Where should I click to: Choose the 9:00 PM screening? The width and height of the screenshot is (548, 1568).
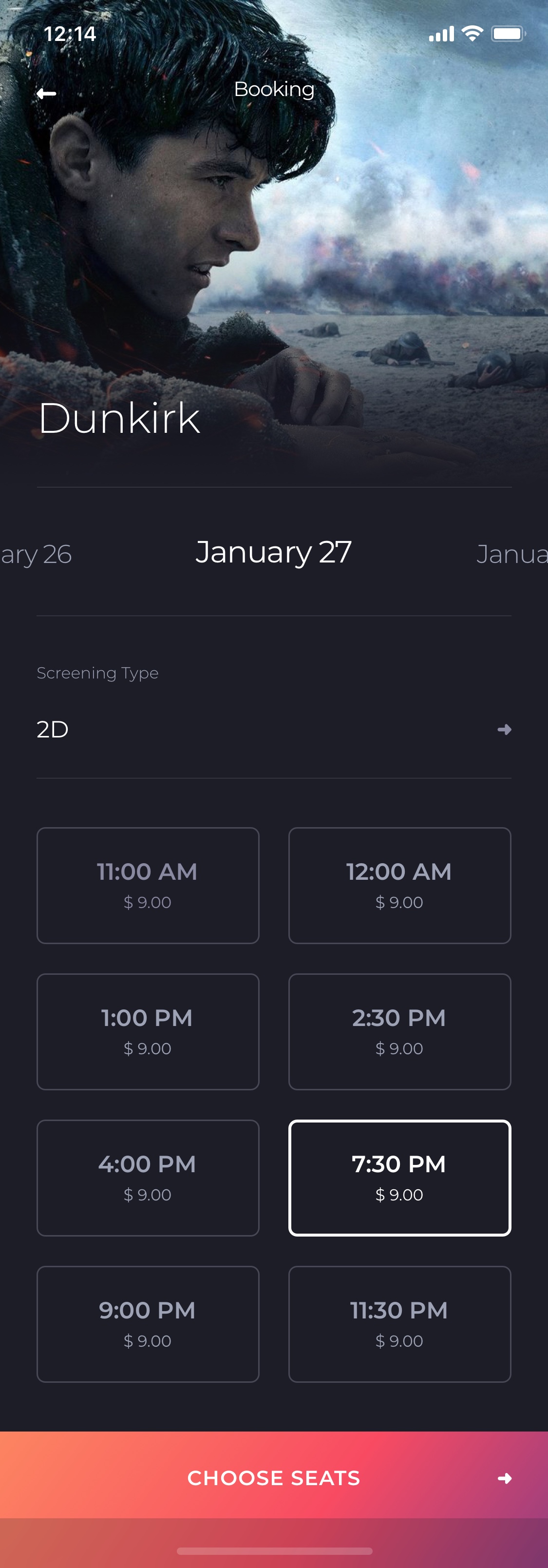[x=148, y=1323]
